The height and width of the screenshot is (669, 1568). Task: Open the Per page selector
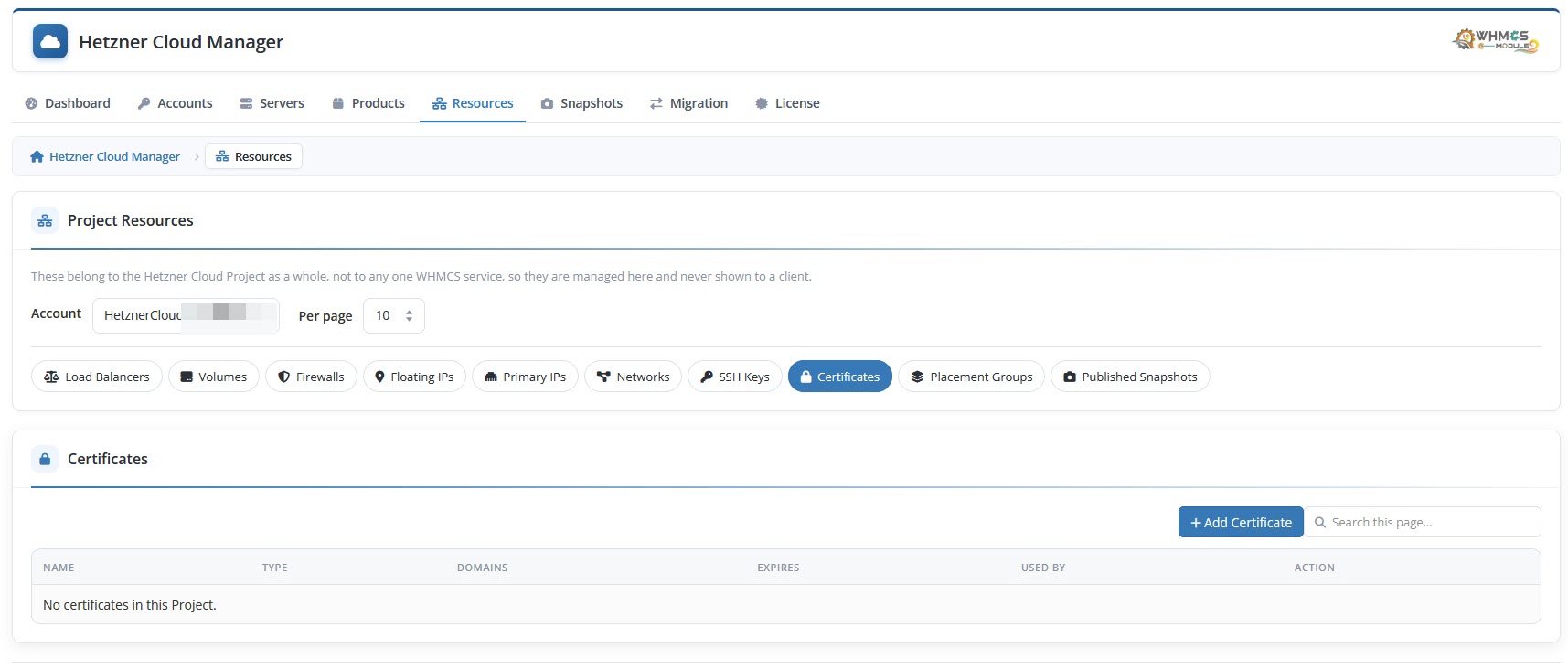tap(394, 315)
